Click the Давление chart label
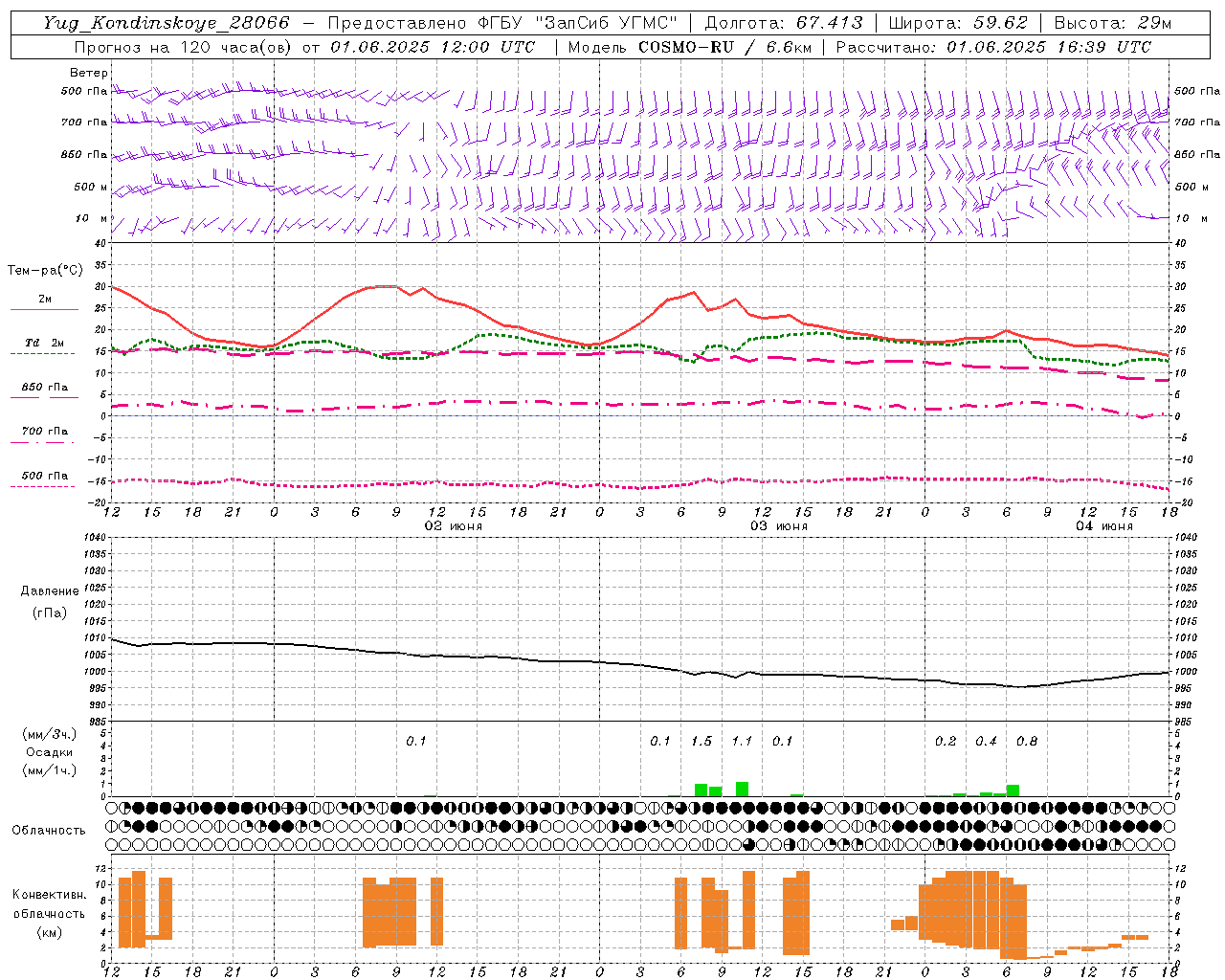This screenshot has height=980, width=1225. point(50,591)
